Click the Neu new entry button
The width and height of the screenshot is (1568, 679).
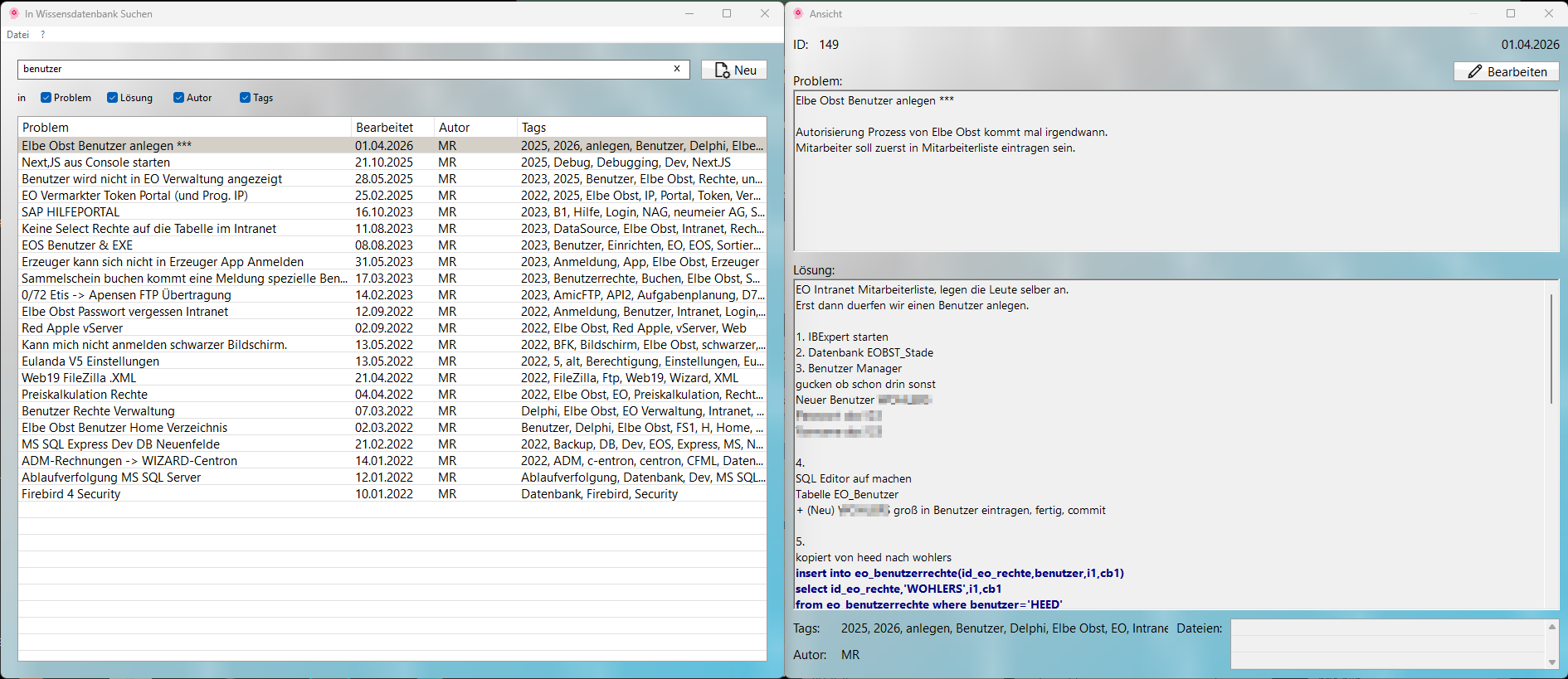tap(734, 70)
